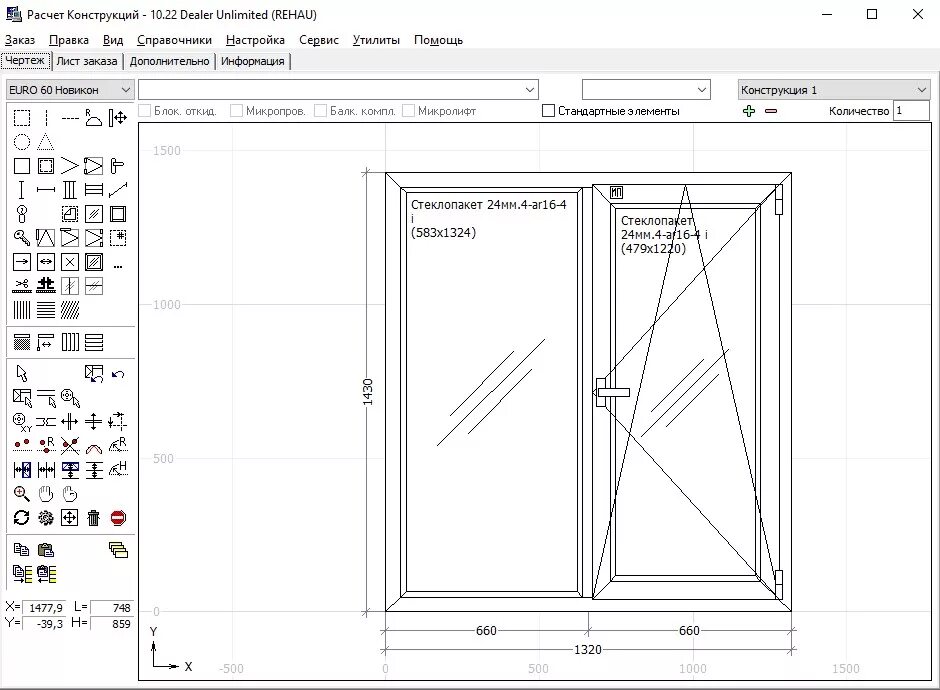Open the Сервис menu
Image resolution: width=940 pixels, height=690 pixels.
(x=319, y=40)
